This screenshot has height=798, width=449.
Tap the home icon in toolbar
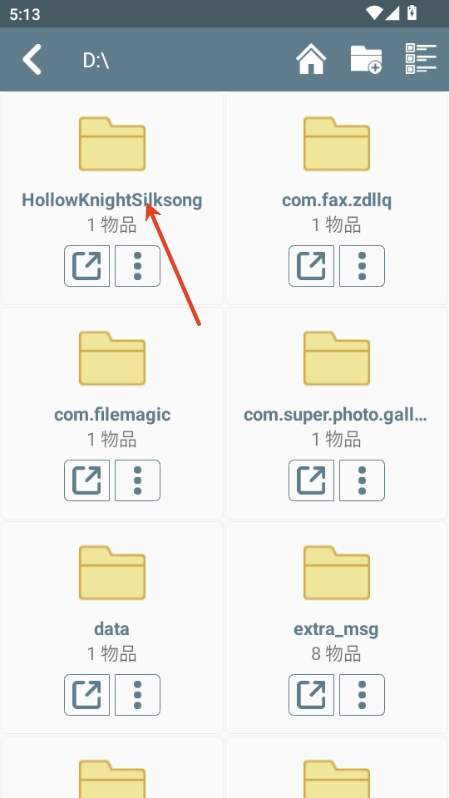[311, 60]
